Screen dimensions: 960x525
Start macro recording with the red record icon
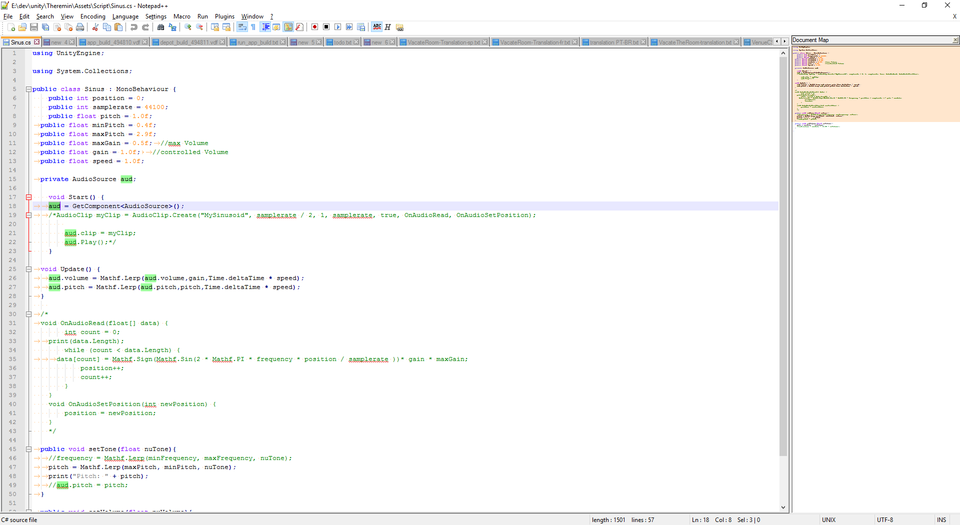(314, 27)
